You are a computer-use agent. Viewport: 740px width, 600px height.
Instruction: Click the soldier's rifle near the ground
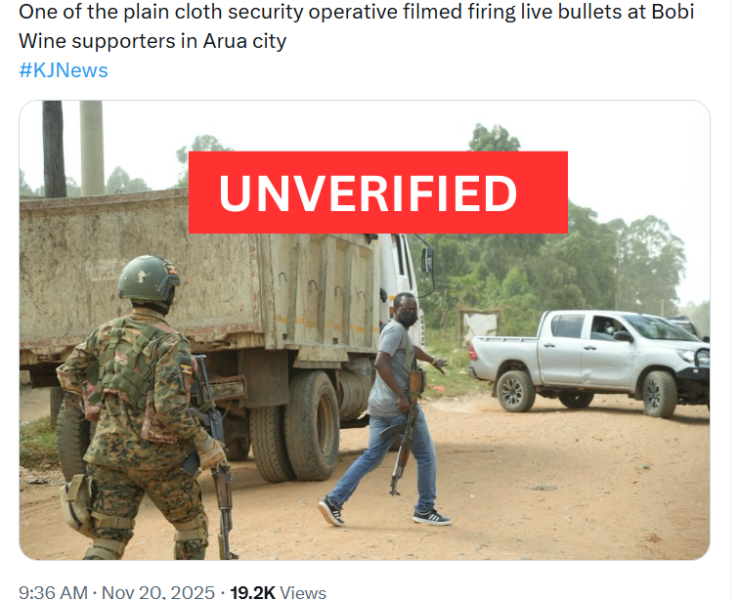tap(224, 510)
